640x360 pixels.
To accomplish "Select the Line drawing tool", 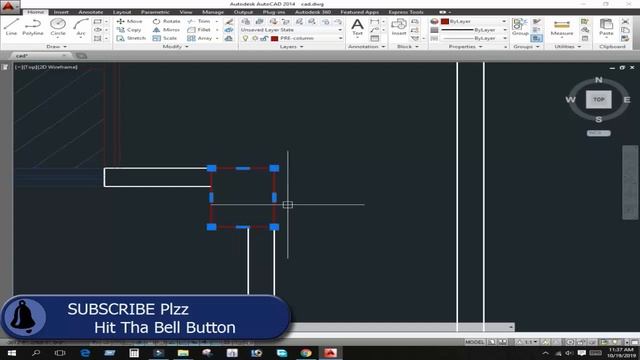I will pos(11,27).
